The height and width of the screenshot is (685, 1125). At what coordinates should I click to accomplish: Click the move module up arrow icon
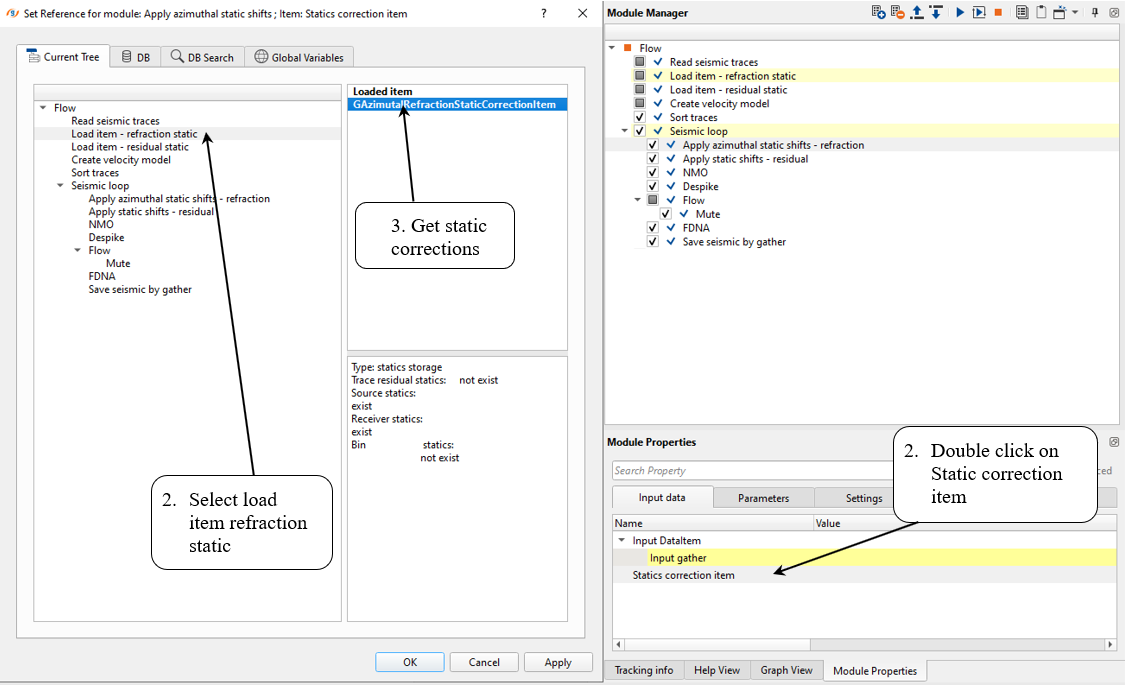[x=916, y=12]
